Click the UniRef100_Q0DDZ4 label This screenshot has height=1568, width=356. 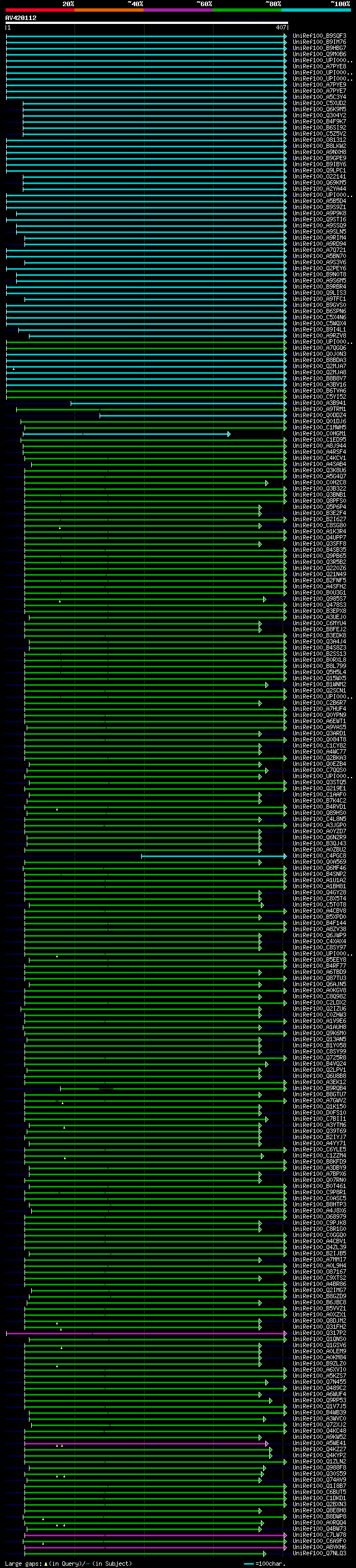pyautogui.click(x=319, y=415)
